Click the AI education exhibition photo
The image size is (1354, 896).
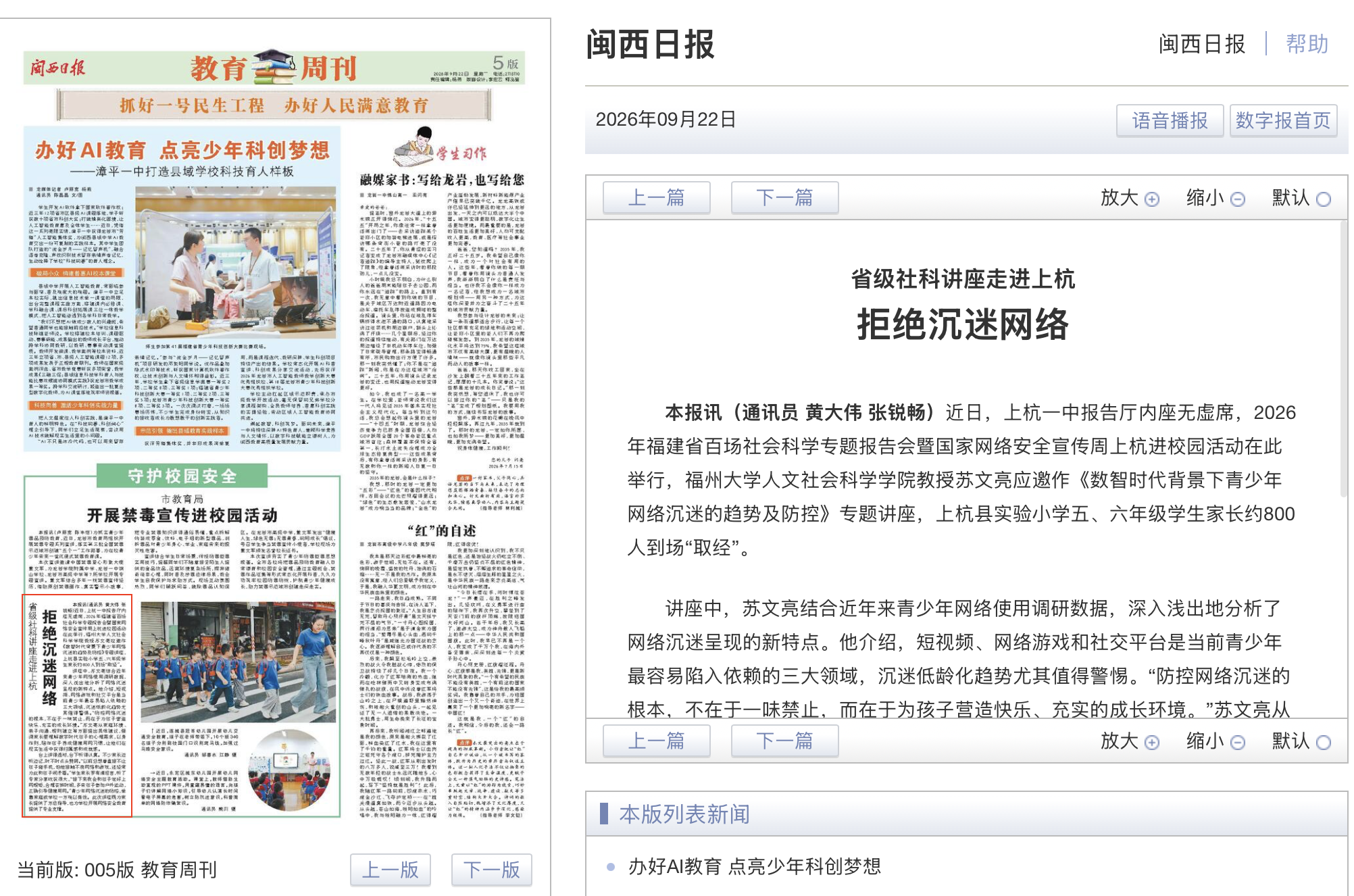coord(236,262)
